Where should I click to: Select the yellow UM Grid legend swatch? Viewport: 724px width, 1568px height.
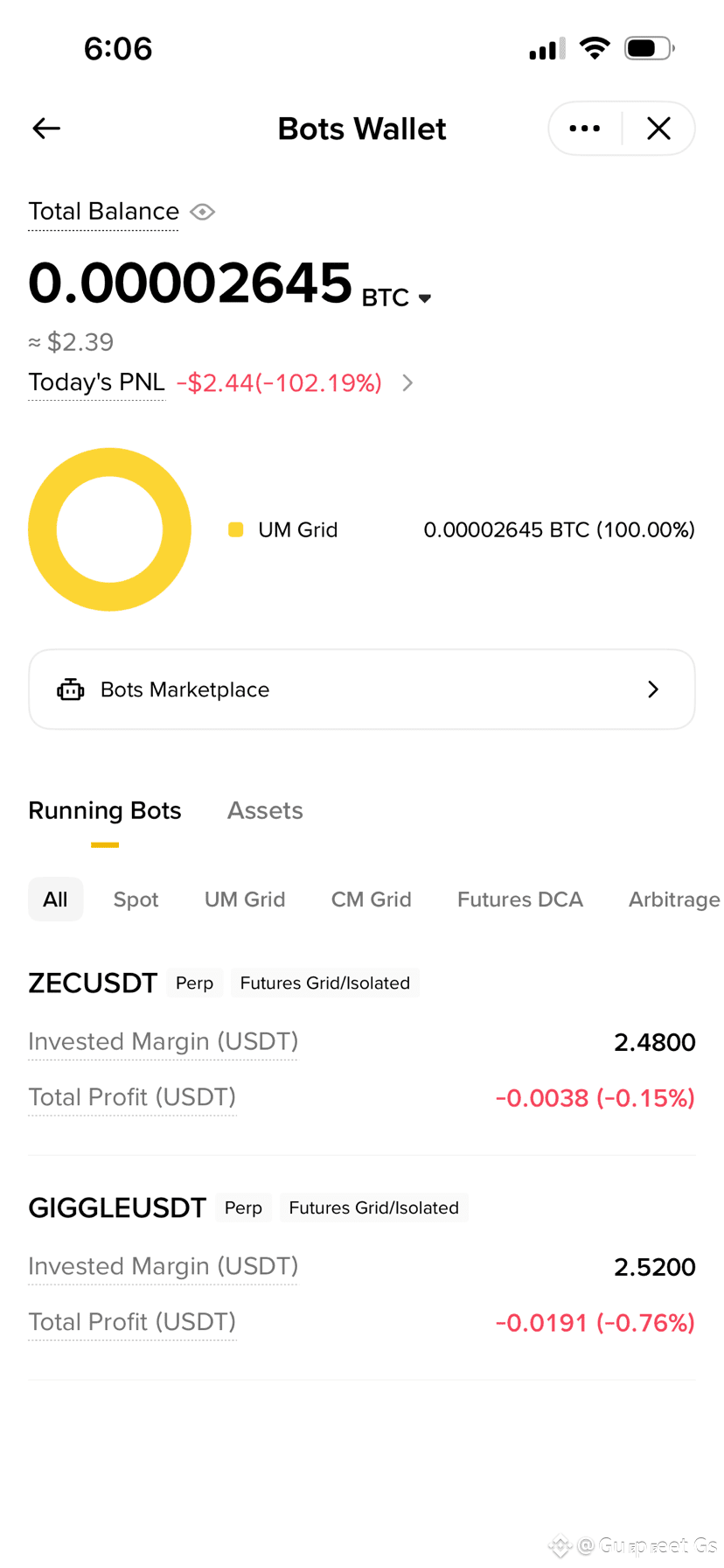(235, 529)
